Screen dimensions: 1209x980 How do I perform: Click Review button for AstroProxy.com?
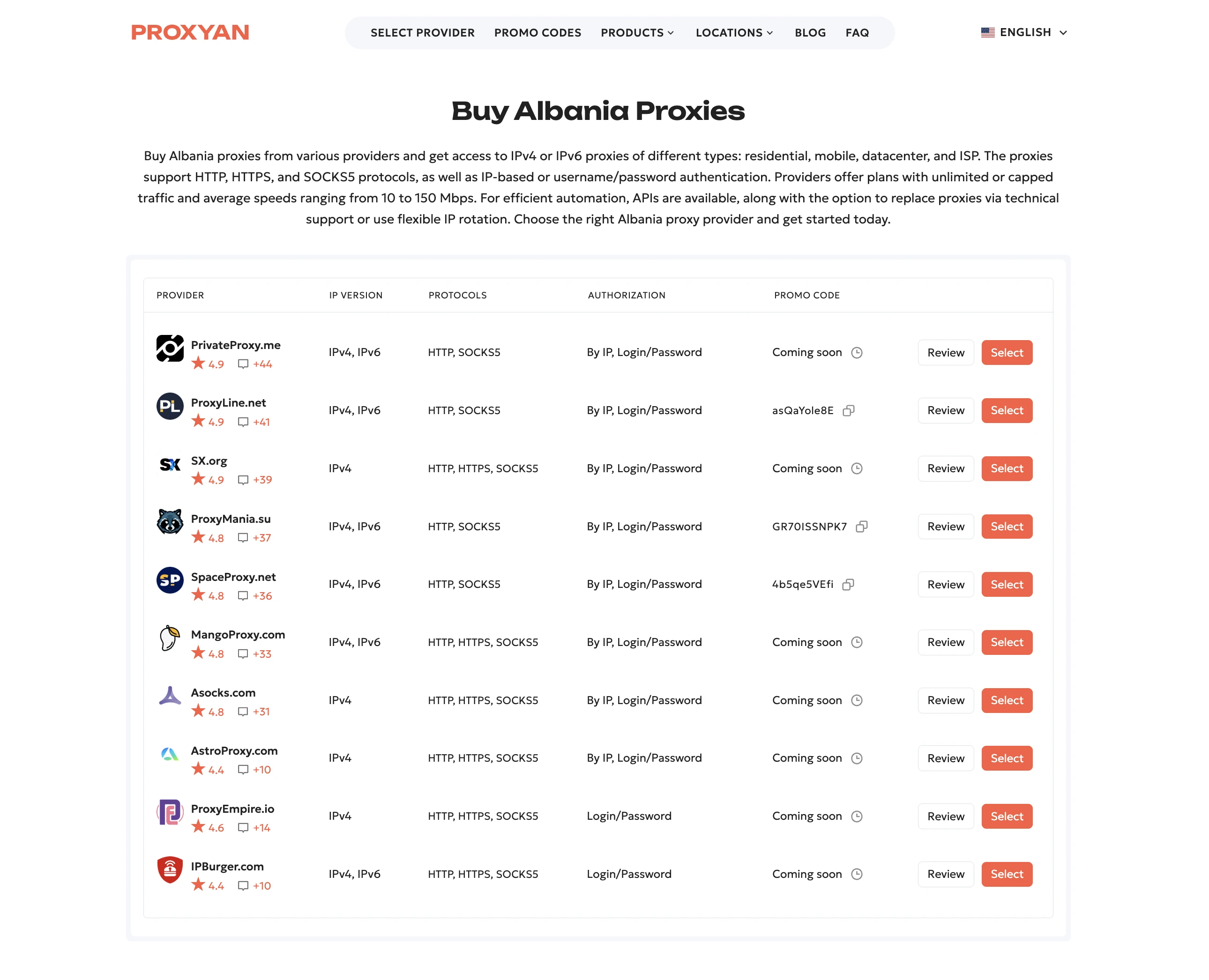(x=945, y=758)
